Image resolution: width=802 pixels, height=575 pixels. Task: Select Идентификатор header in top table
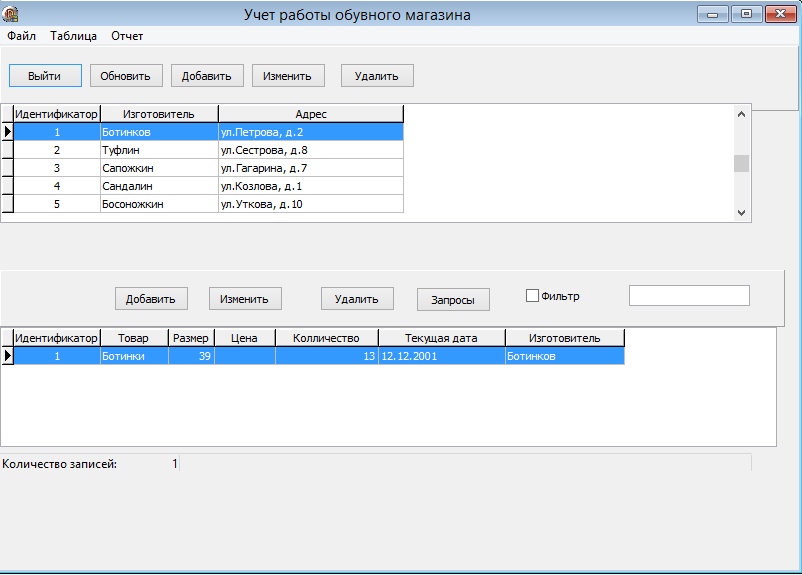coord(56,114)
